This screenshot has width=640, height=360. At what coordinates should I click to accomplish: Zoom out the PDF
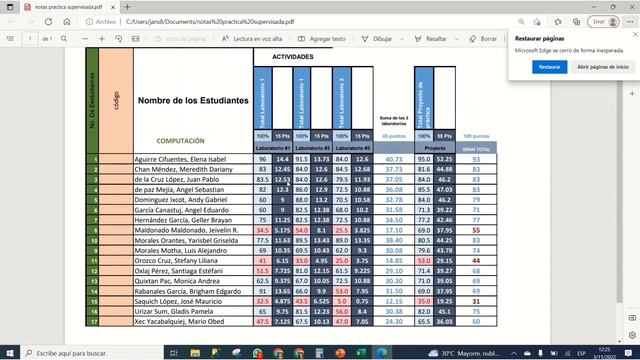(85, 39)
